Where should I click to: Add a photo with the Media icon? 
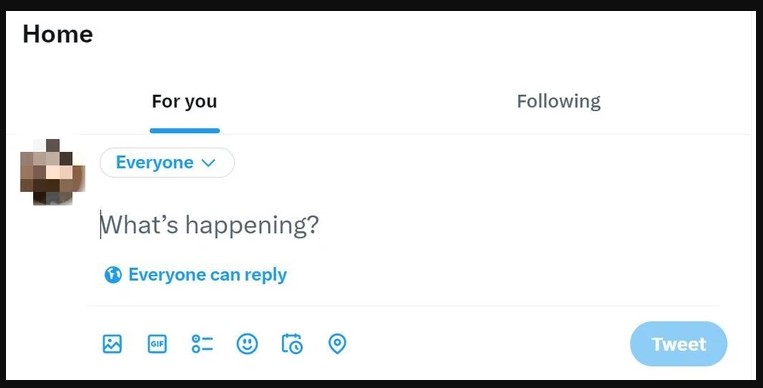coord(112,344)
